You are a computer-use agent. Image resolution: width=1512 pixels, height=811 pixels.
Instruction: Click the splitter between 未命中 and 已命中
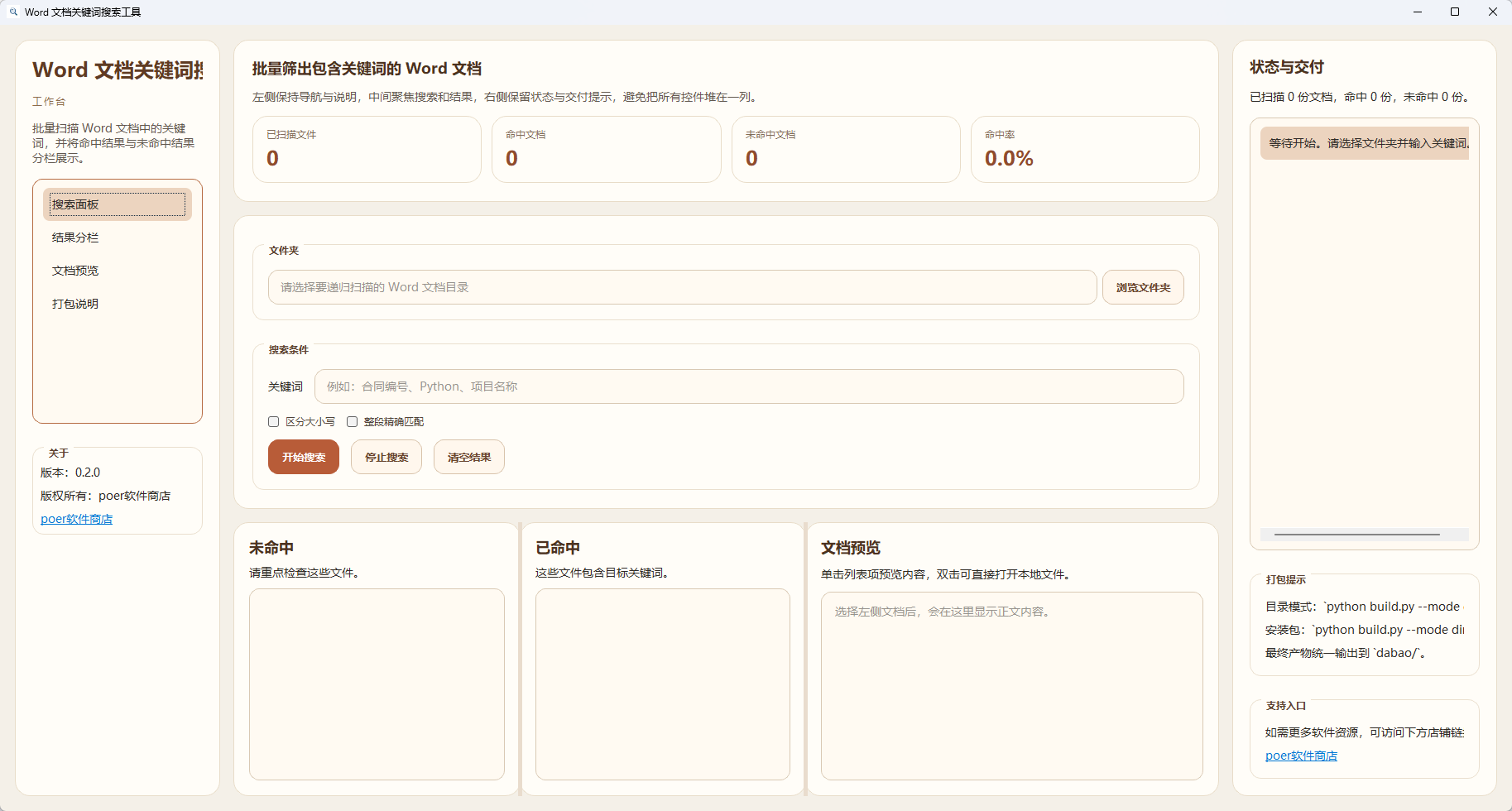(x=520, y=659)
